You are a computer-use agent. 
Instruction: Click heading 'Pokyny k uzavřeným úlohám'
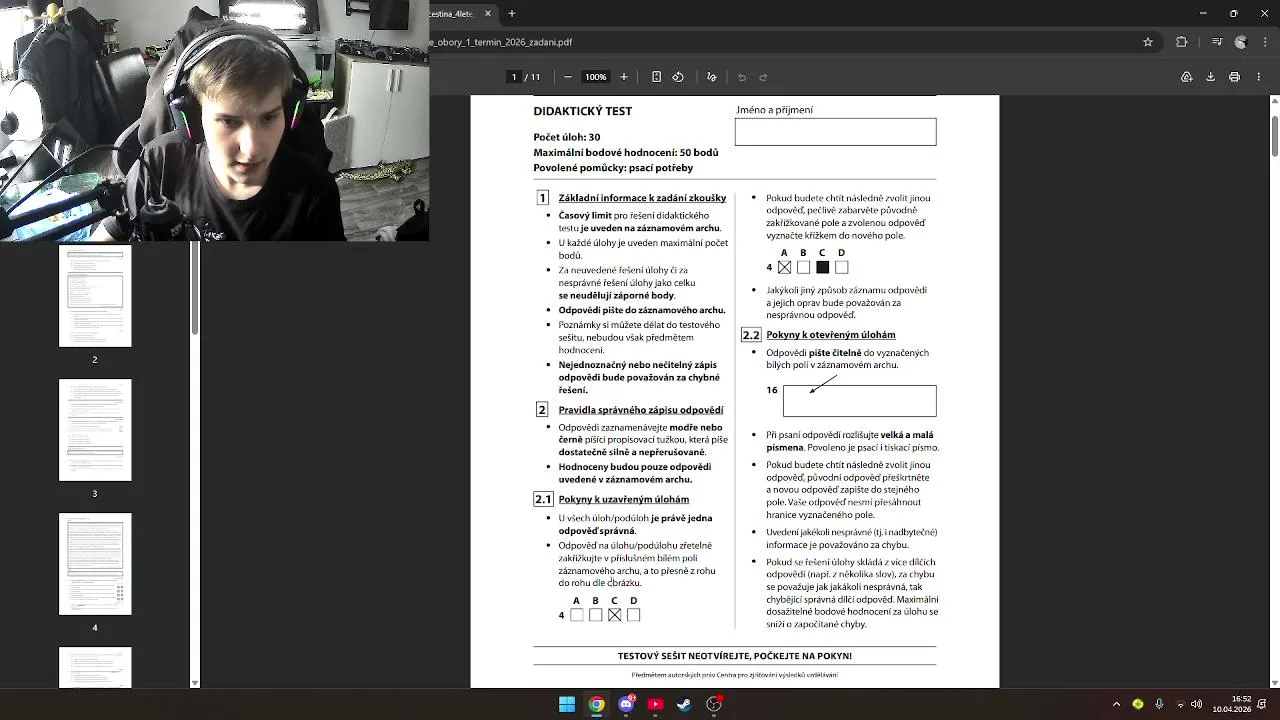click(x=623, y=499)
